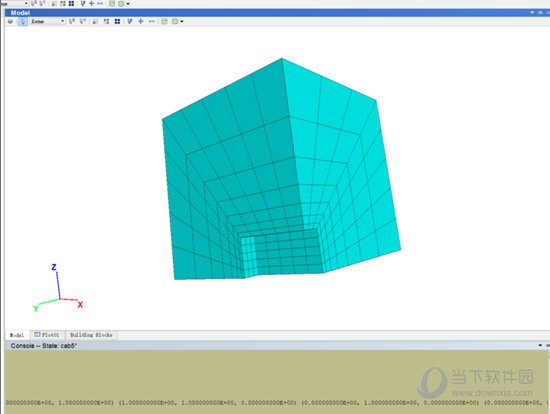Click the gray sphere icon in Model toolbar
The height and width of the screenshot is (414, 550).
tap(10, 21)
